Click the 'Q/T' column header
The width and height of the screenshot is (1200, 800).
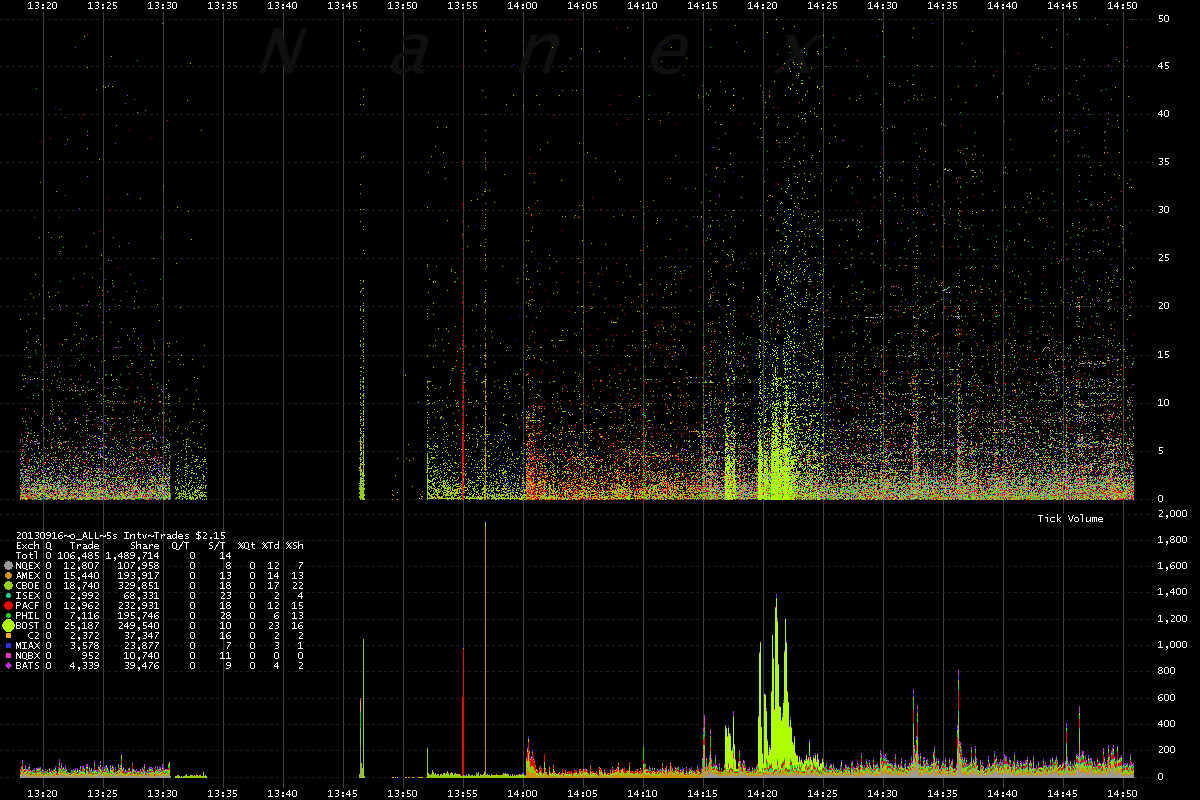(x=181, y=546)
